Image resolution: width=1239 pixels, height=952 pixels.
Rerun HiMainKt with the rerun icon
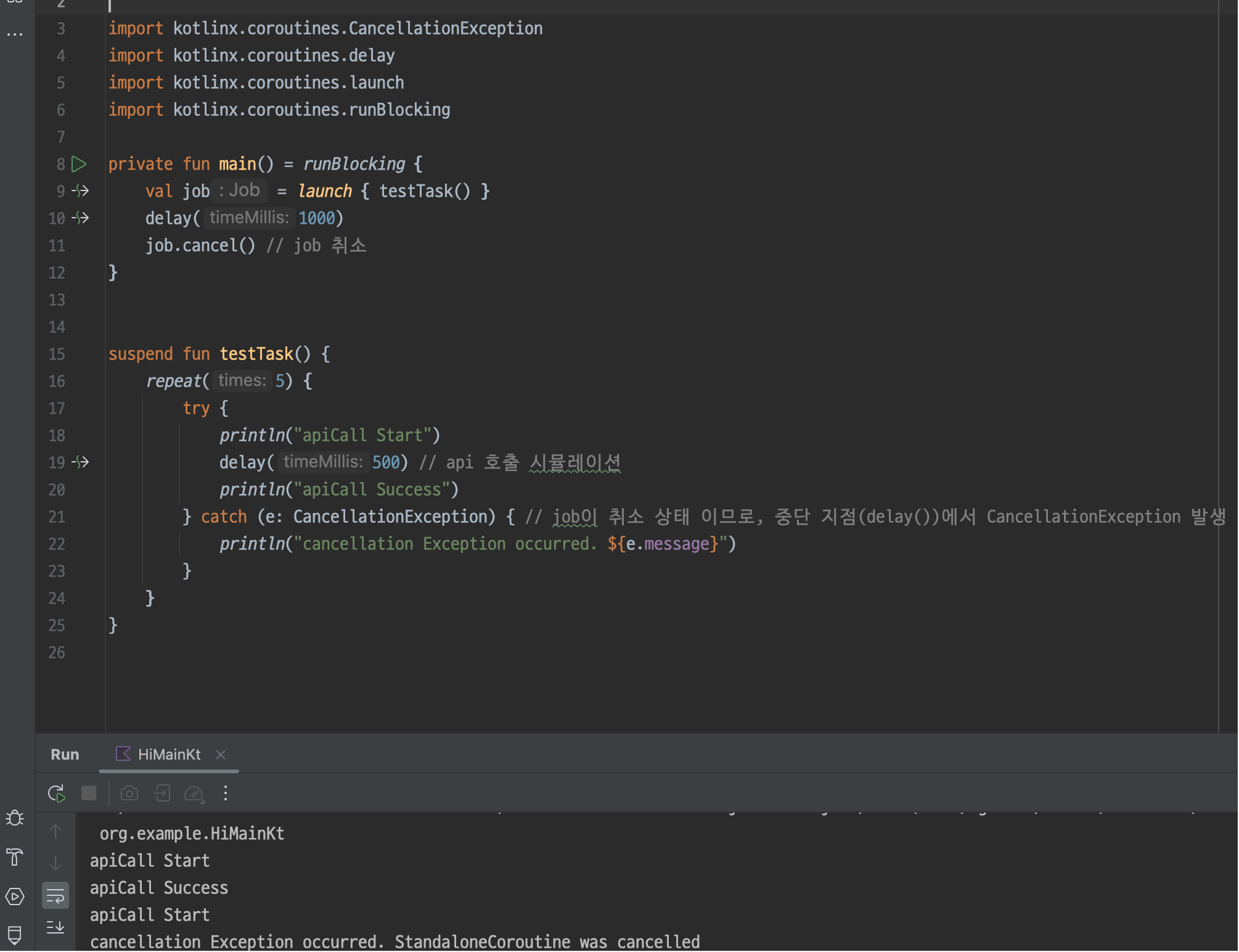point(56,793)
